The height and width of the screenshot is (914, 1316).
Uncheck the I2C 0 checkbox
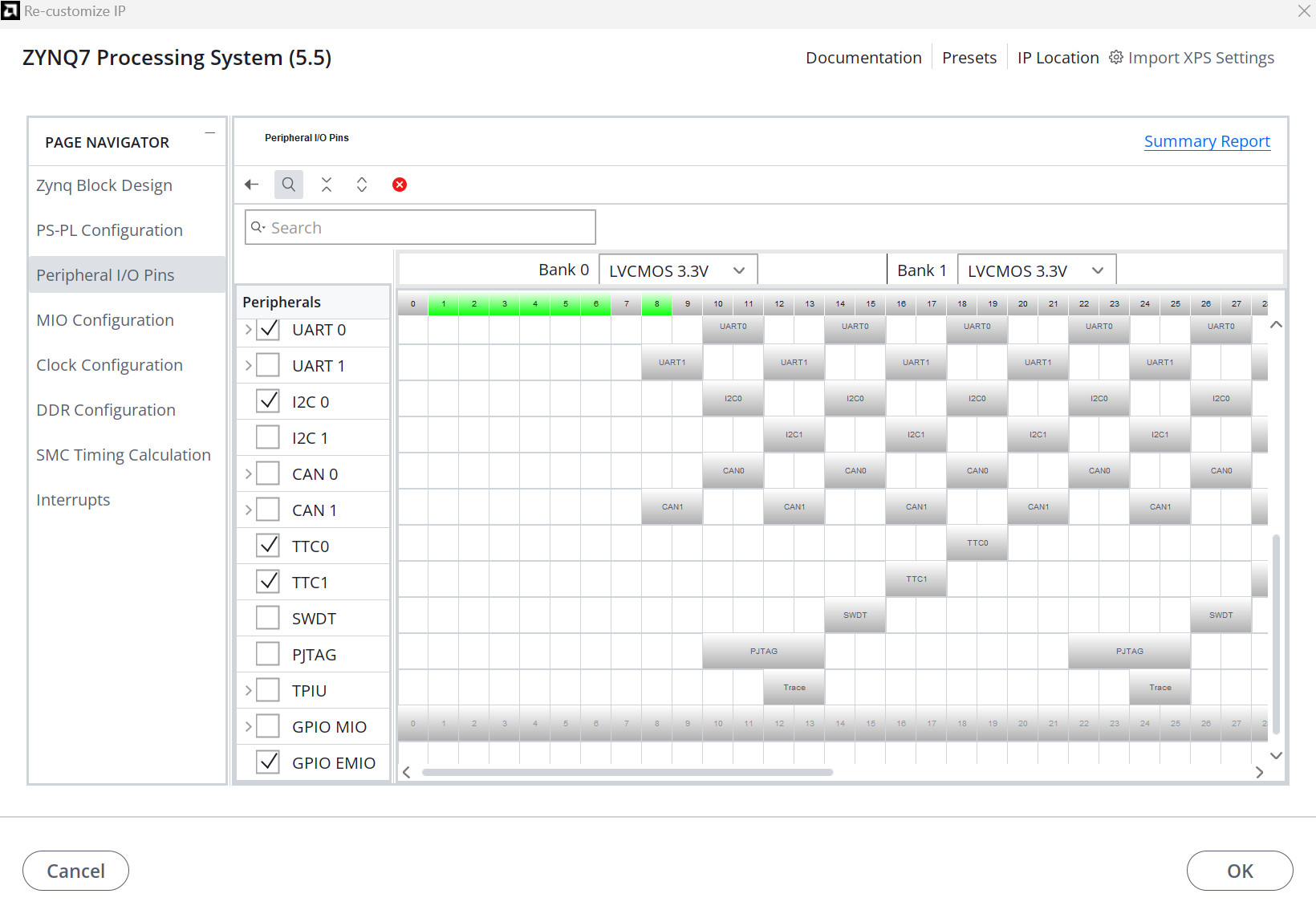coord(268,401)
